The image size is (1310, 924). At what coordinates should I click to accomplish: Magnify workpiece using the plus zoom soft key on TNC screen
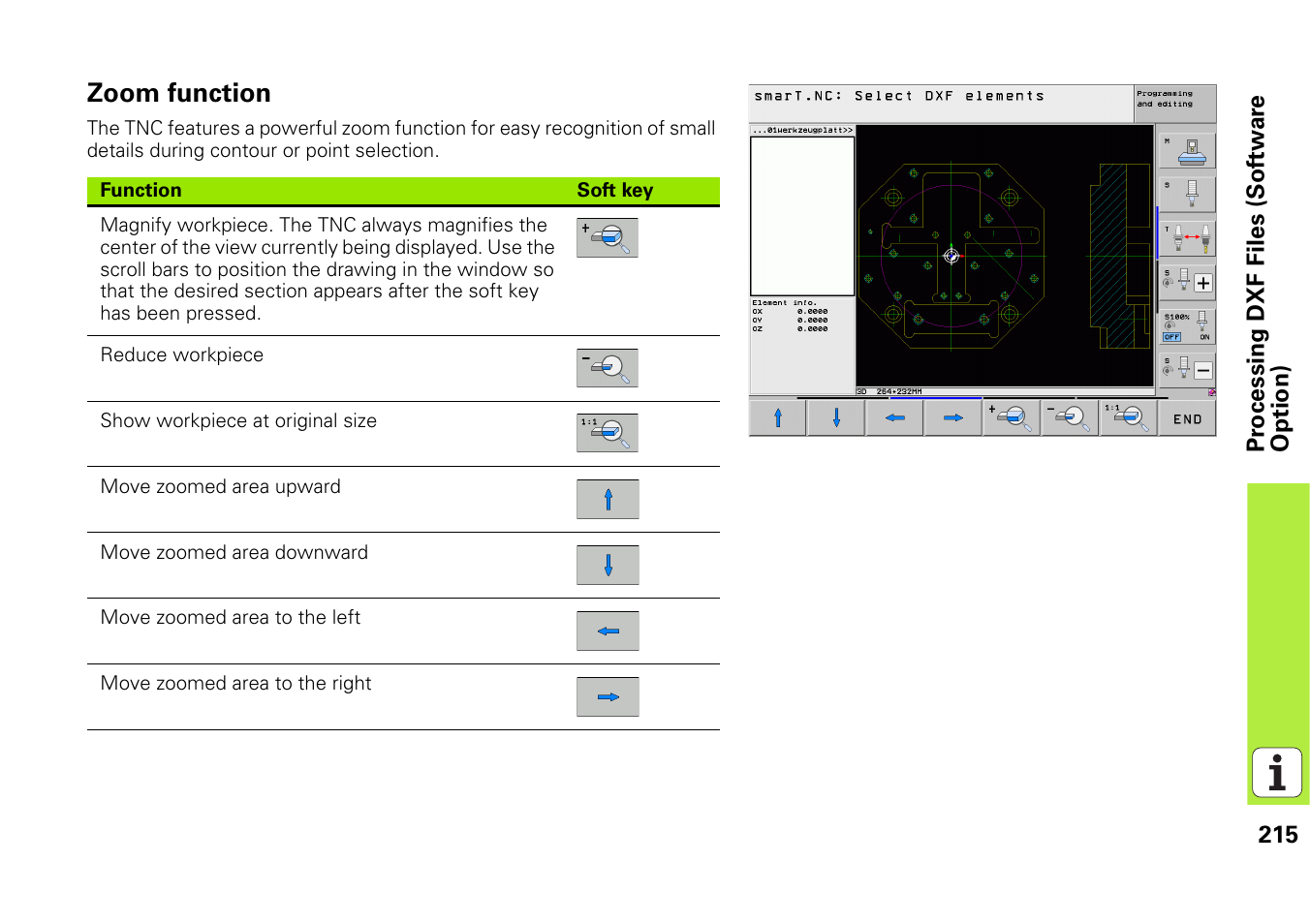point(1012,418)
